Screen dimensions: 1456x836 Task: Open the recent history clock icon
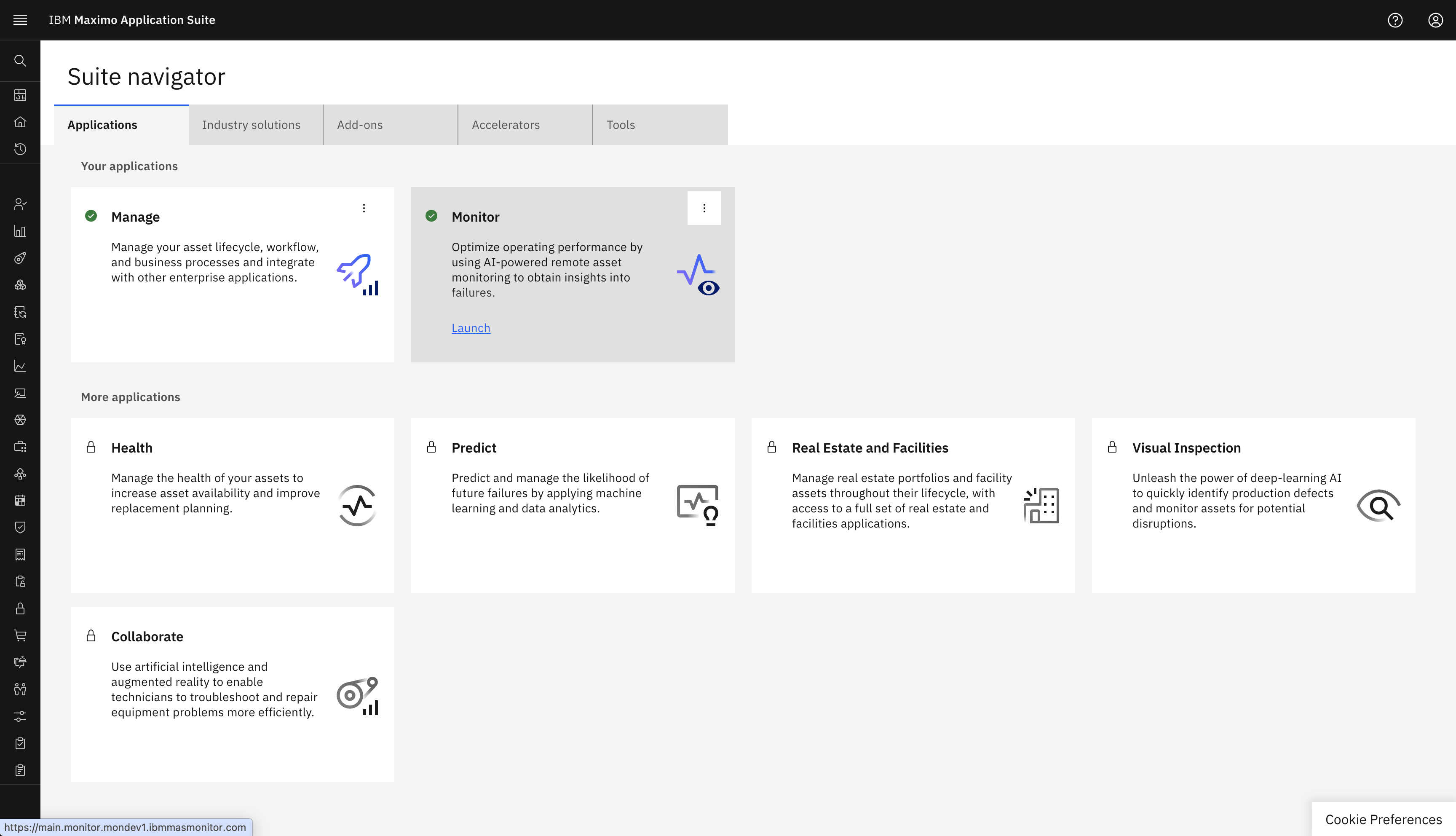[20, 149]
